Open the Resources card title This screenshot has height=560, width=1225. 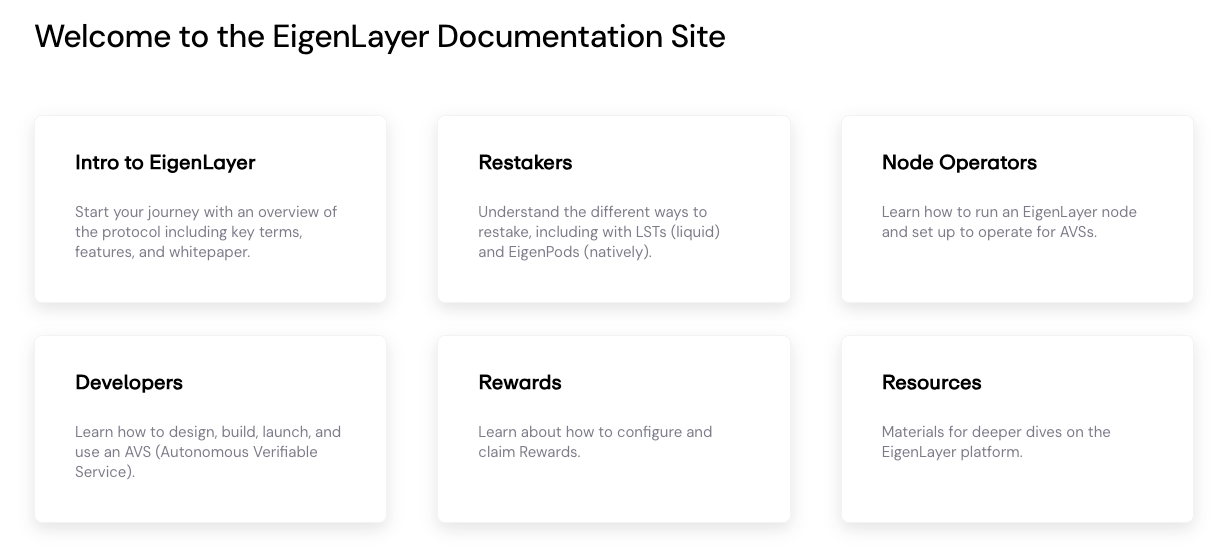931,383
